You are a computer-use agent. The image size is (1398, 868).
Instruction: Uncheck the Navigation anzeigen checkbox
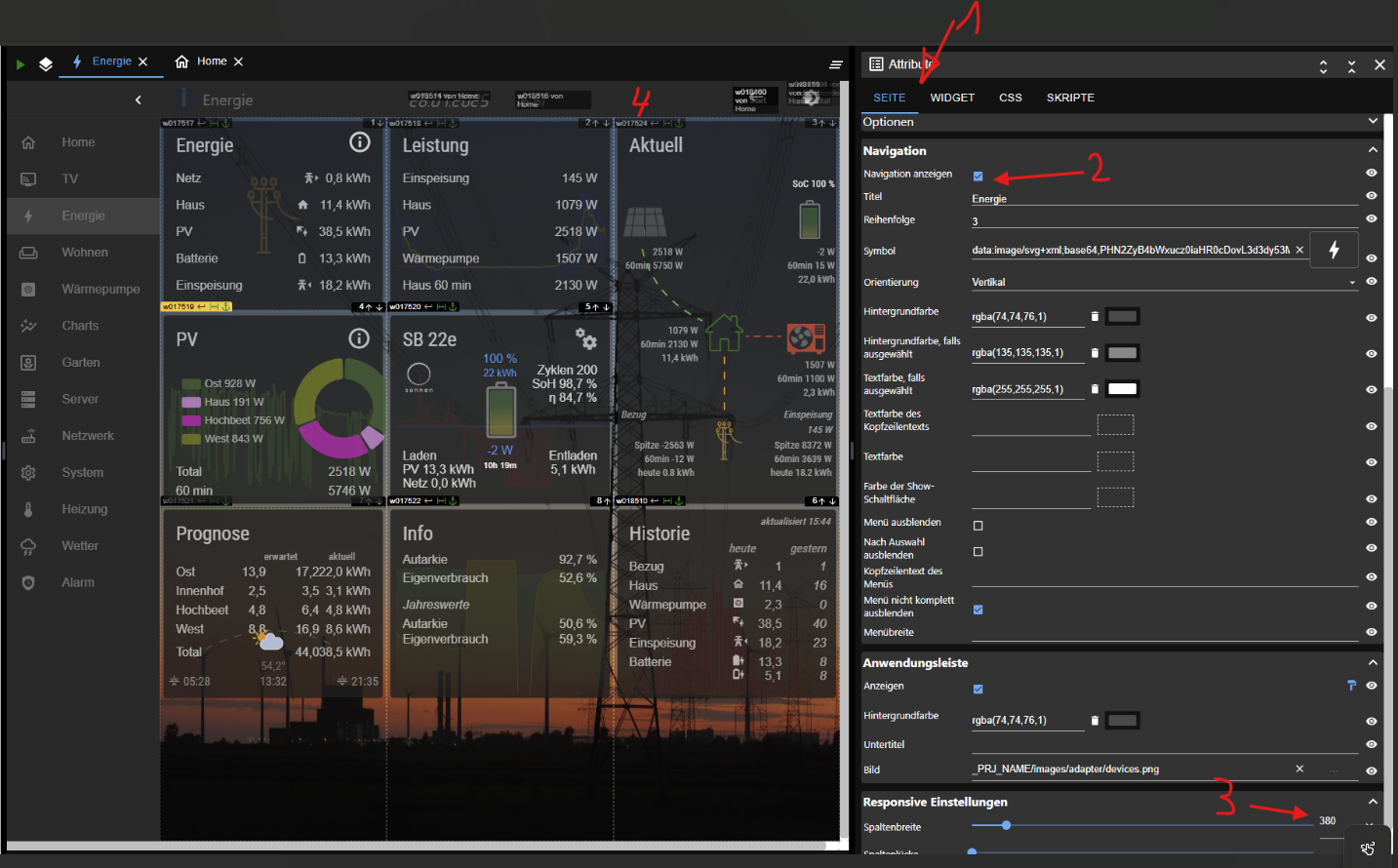(x=978, y=177)
